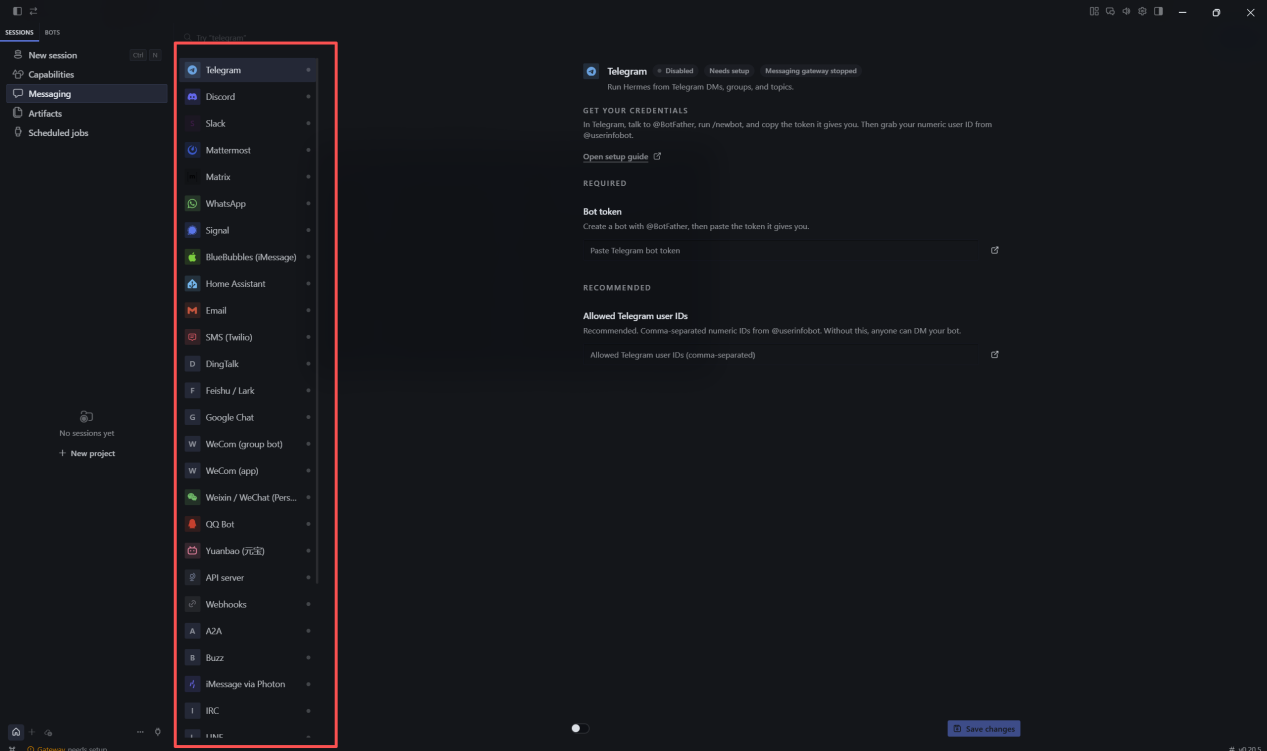Image resolution: width=1267 pixels, height=751 pixels.
Task: Open the three-dots menu at sidebar bottom
Action: point(141,732)
